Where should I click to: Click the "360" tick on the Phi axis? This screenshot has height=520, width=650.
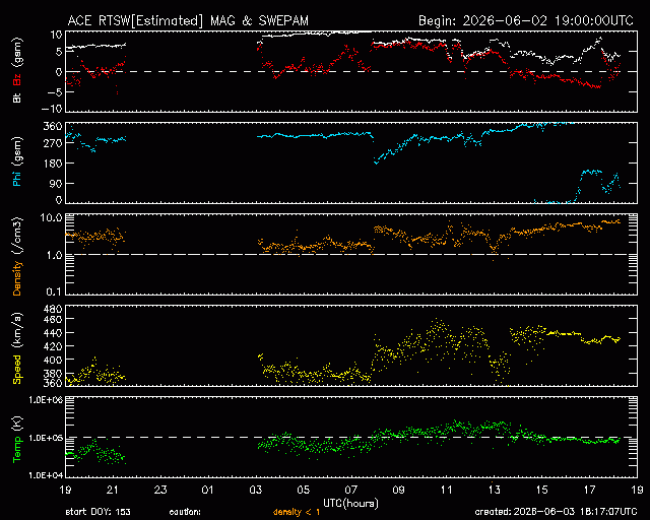(x=54, y=126)
